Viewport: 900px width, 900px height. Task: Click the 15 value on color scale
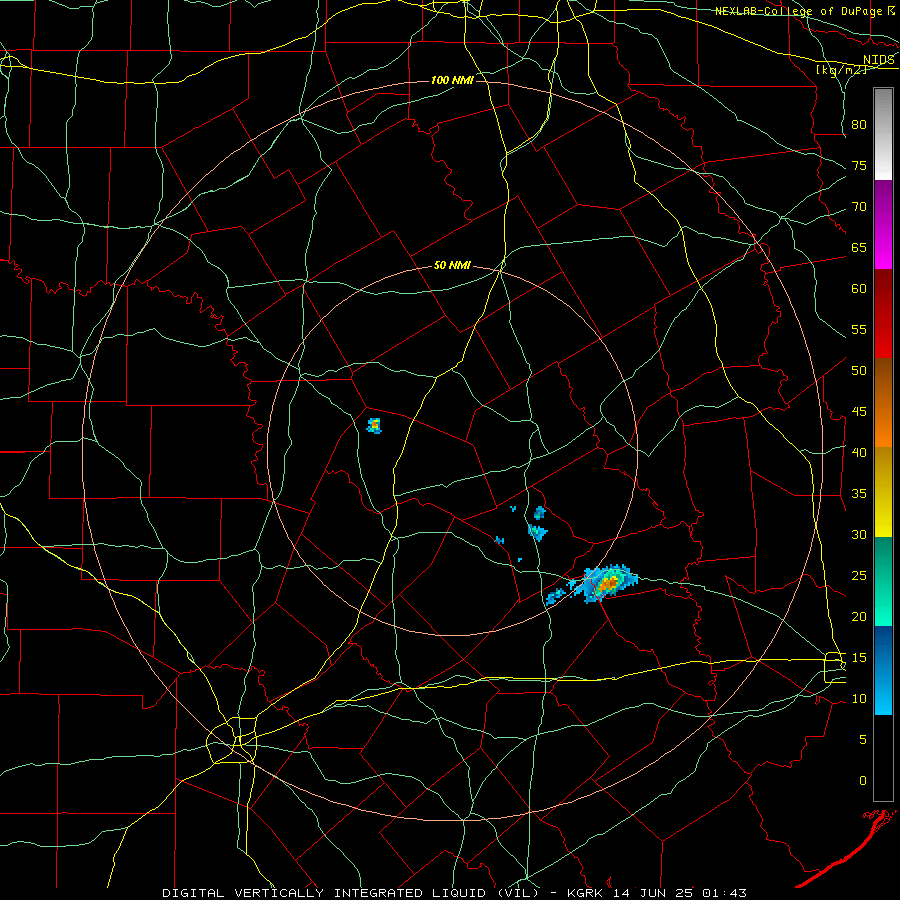[x=859, y=658]
